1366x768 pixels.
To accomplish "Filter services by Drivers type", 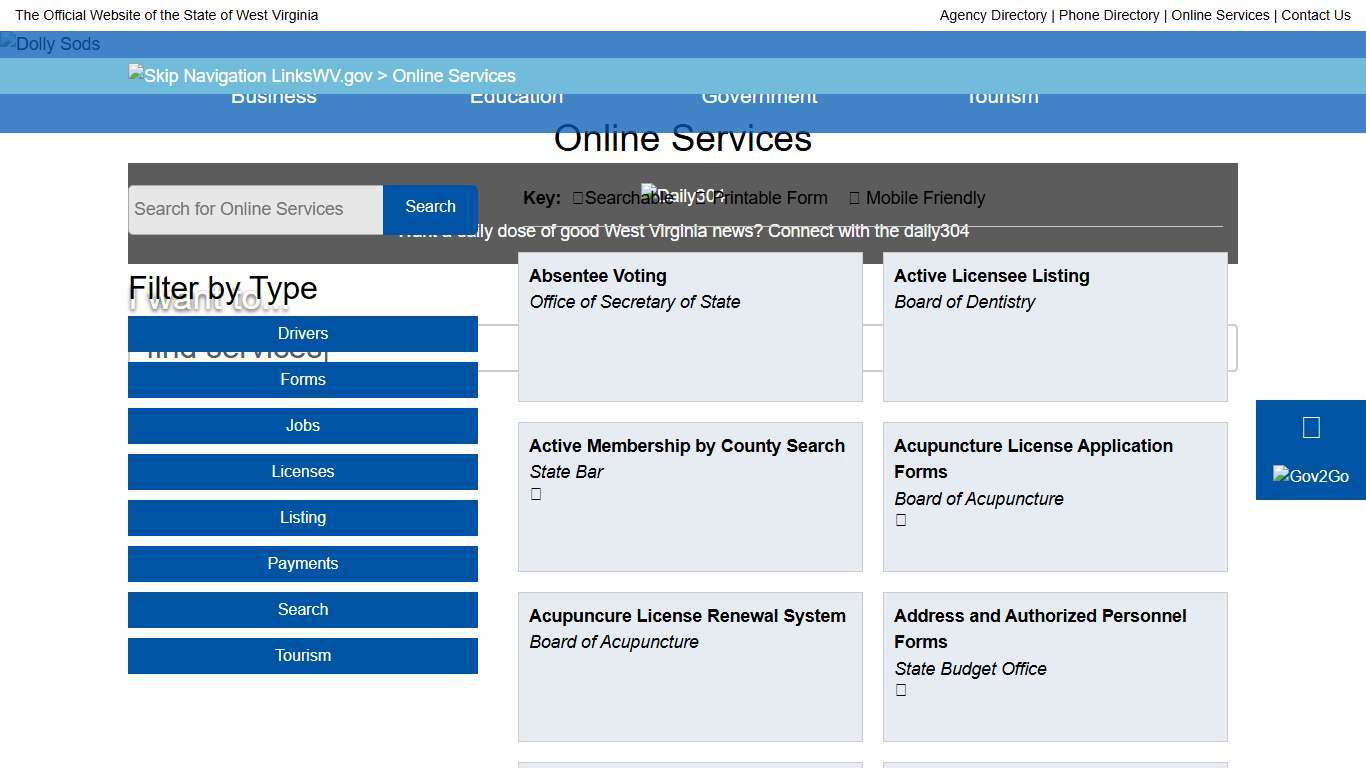I will [x=302, y=334].
